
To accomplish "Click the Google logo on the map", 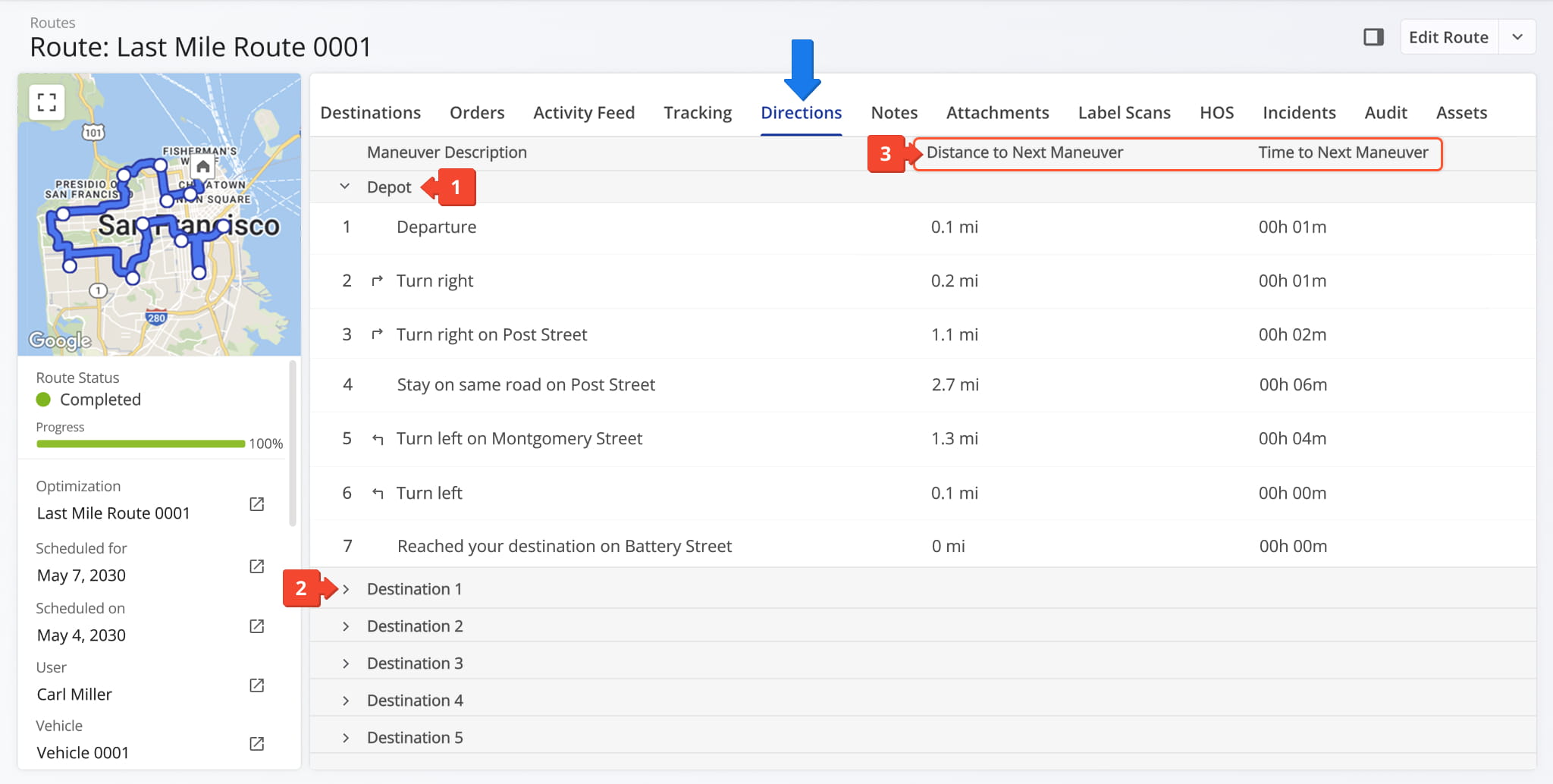I will point(60,341).
